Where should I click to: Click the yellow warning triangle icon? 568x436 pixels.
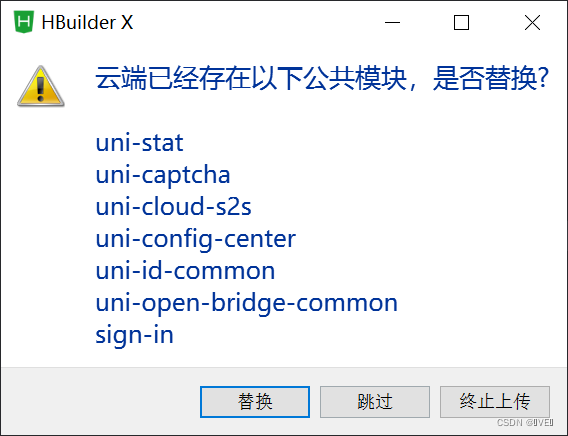[41, 86]
